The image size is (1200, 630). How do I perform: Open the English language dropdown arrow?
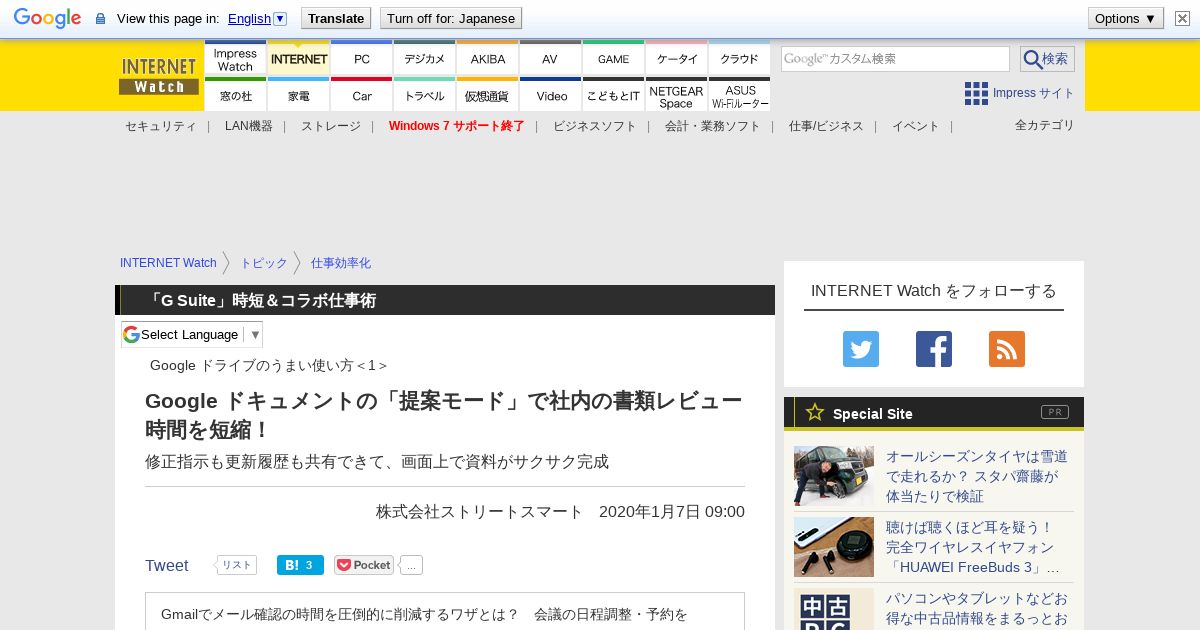coord(280,18)
